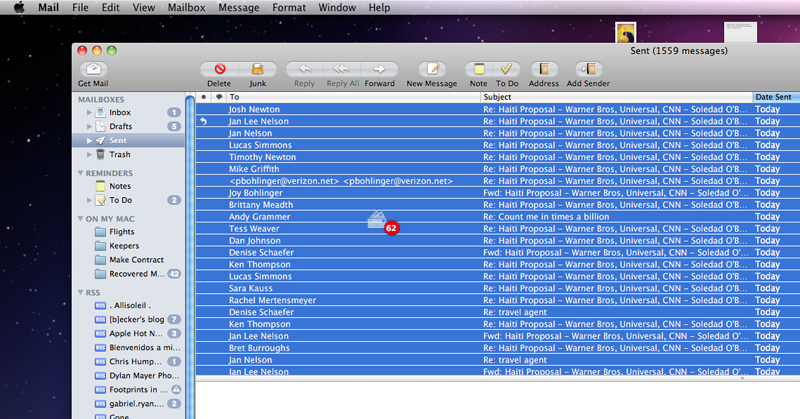The image size is (800, 419).
Task: Sort messages by Date Sent column
Action: 776,97
